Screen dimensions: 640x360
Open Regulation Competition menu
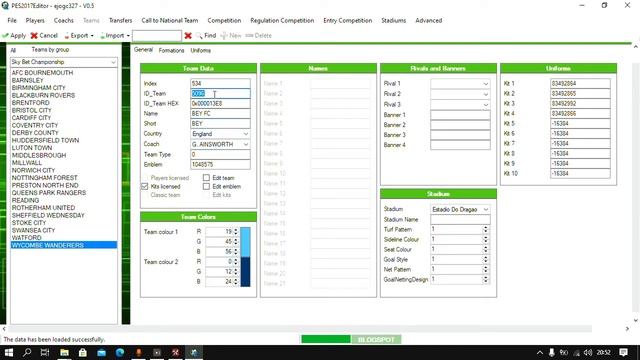tap(282, 20)
